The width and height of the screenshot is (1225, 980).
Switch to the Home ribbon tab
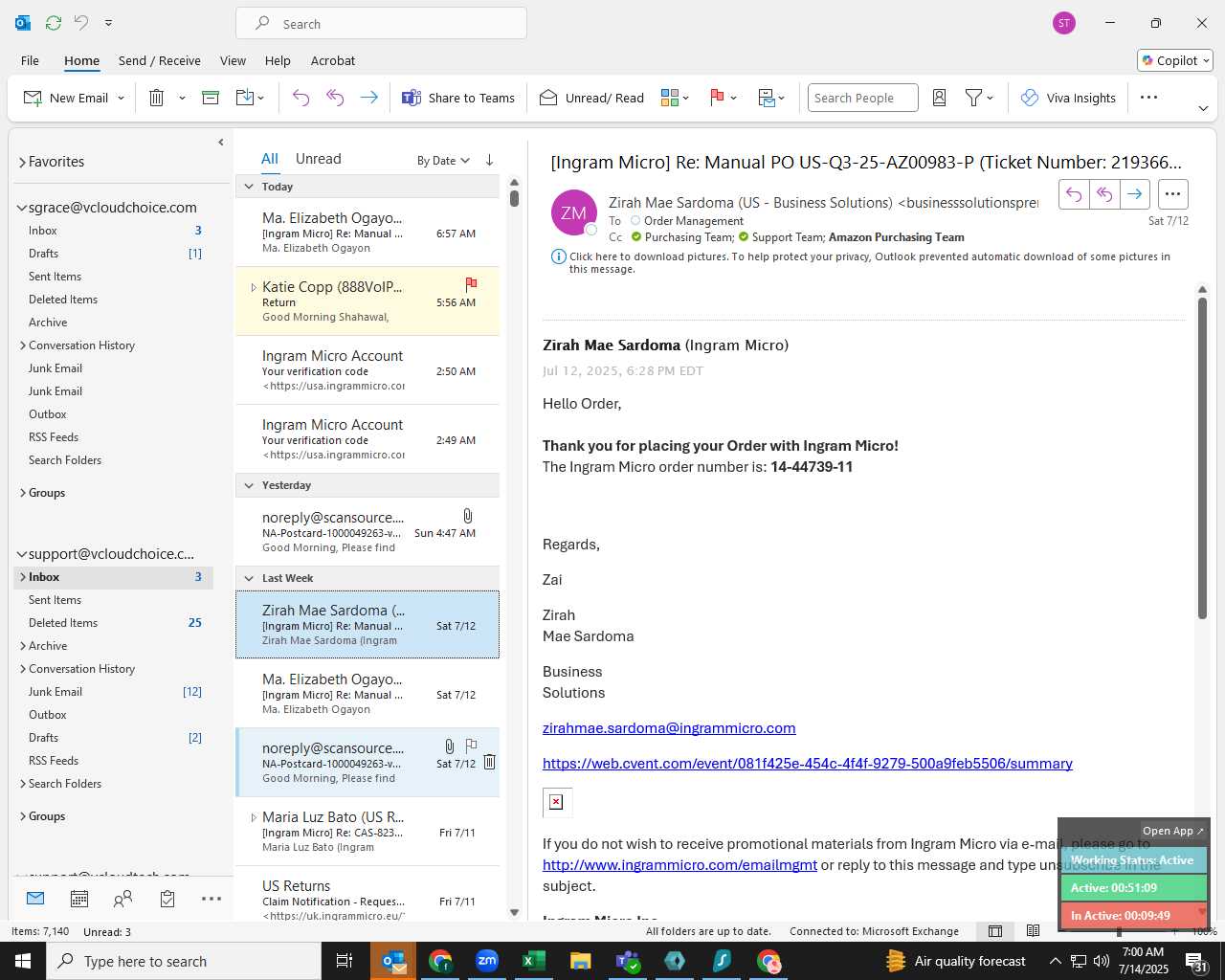click(81, 60)
